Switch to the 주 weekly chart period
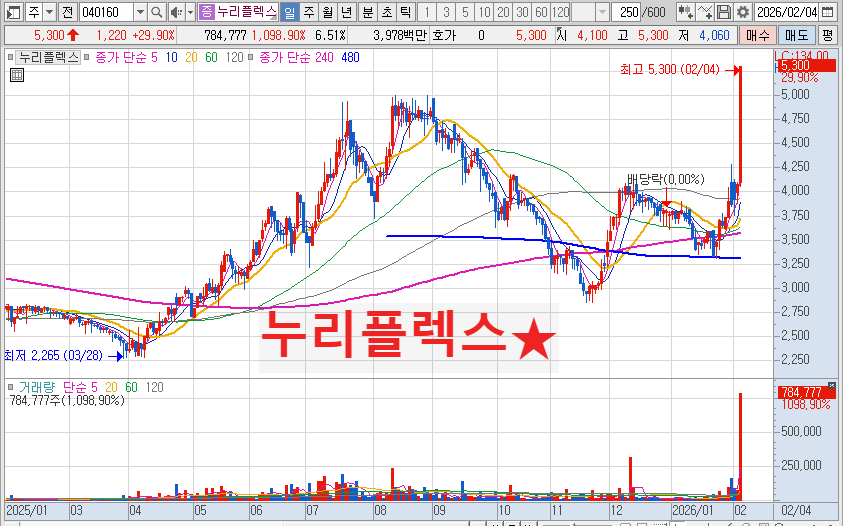Image resolution: width=843 pixels, height=526 pixels. pyautogui.click(x=309, y=12)
